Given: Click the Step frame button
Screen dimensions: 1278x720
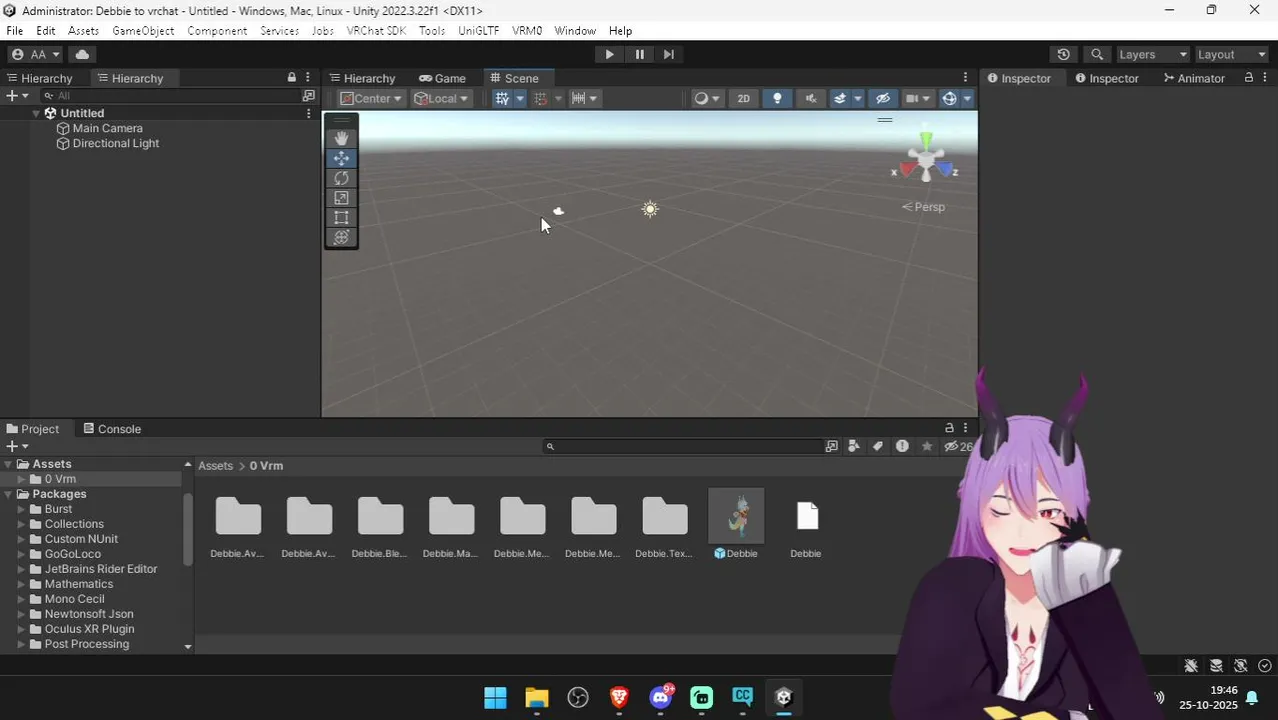Looking at the screenshot, I should [669, 54].
